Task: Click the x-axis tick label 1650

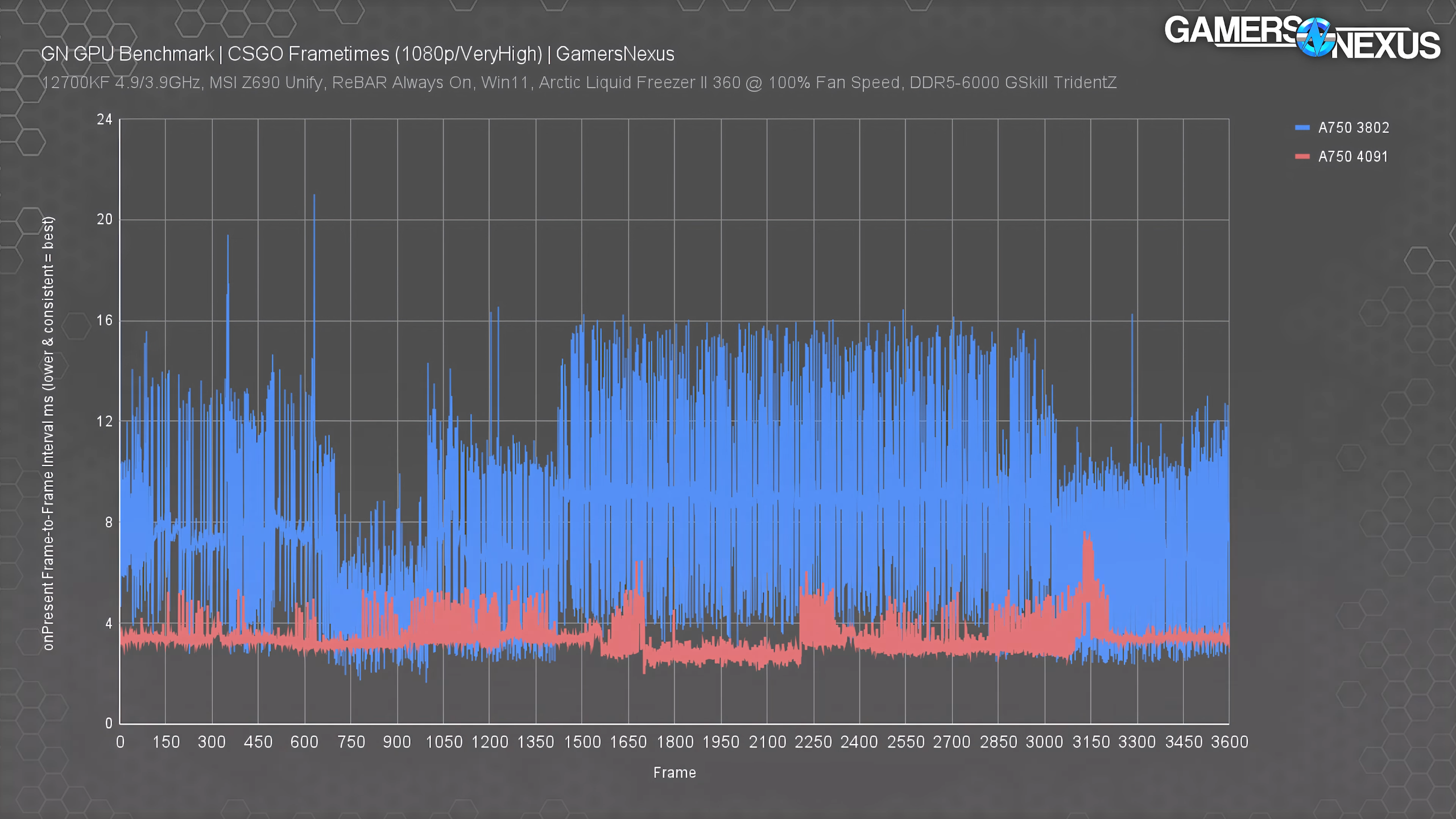Action: [x=628, y=742]
